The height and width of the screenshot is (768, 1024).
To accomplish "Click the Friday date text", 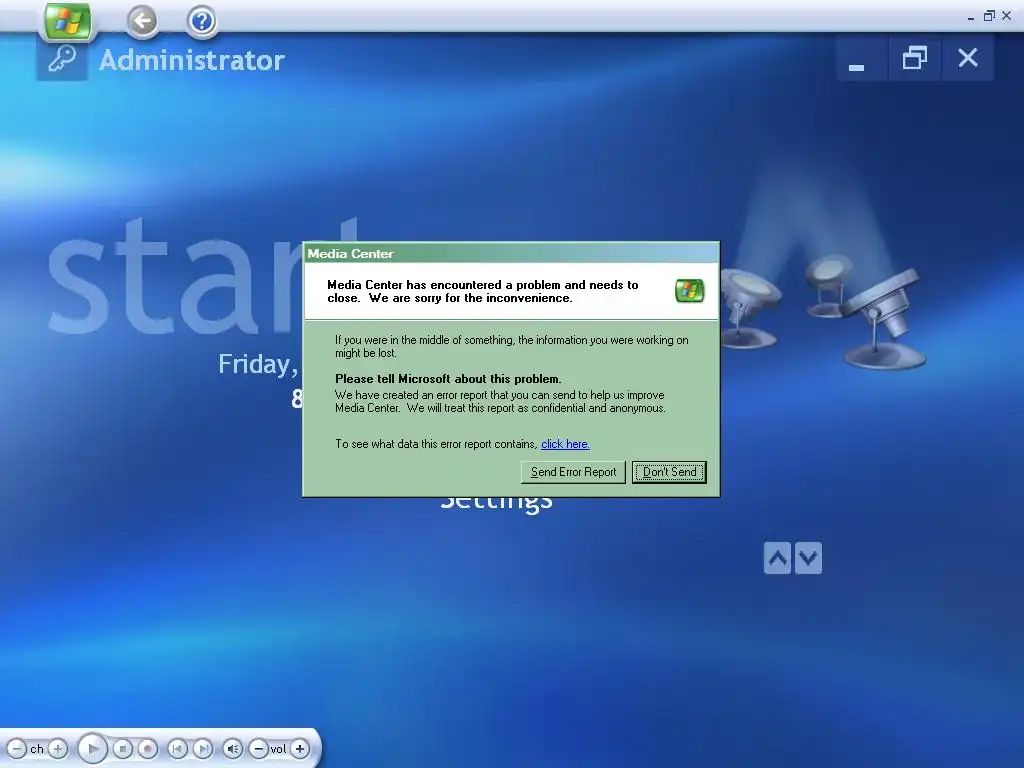I will coord(258,364).
